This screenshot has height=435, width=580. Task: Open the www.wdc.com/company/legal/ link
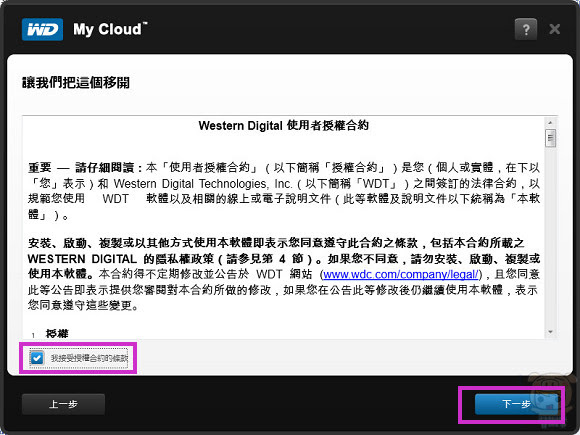click(x=401, y=274)
